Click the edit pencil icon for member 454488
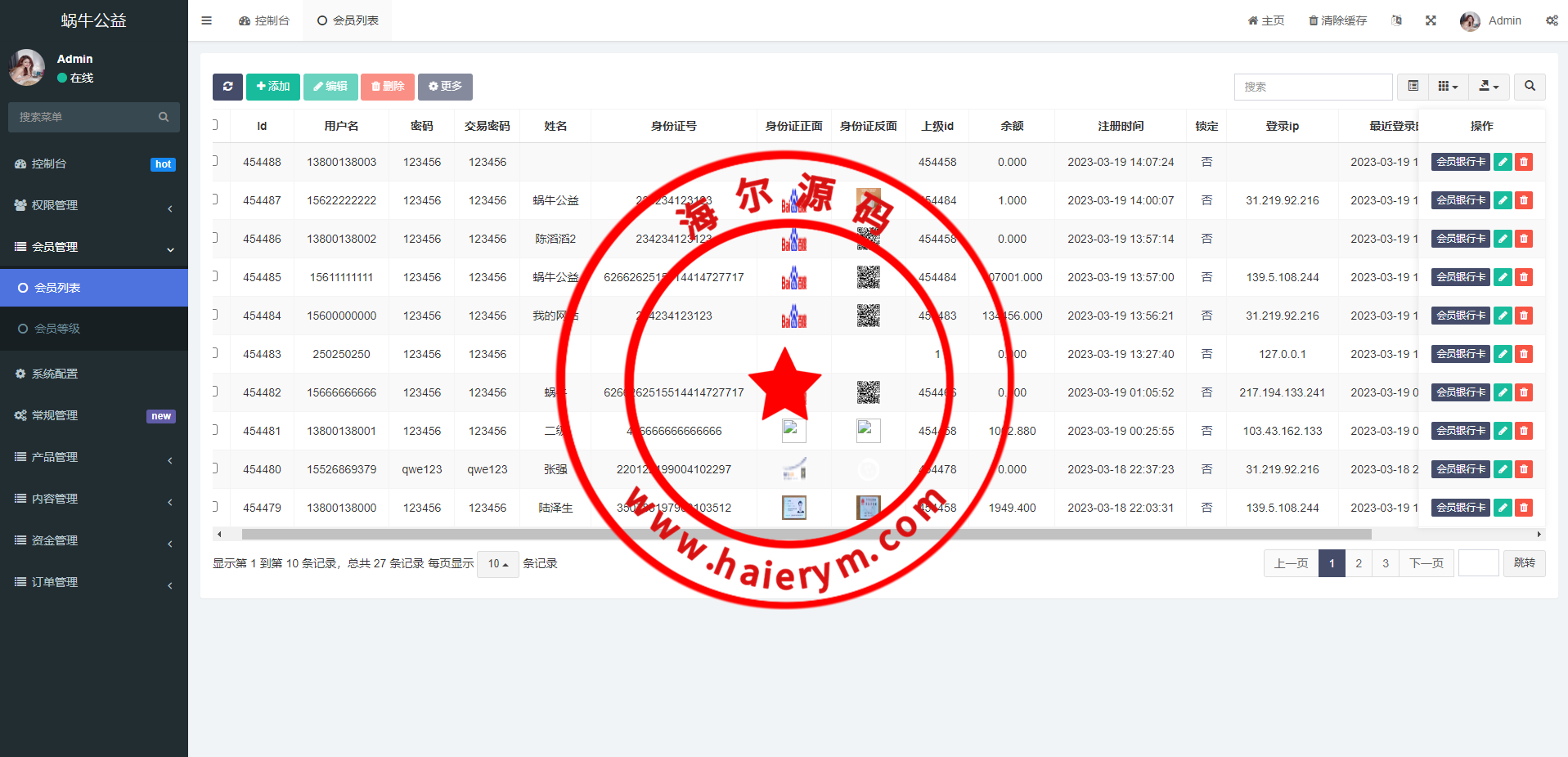The image size is (1568, 757). point(1503,162)
